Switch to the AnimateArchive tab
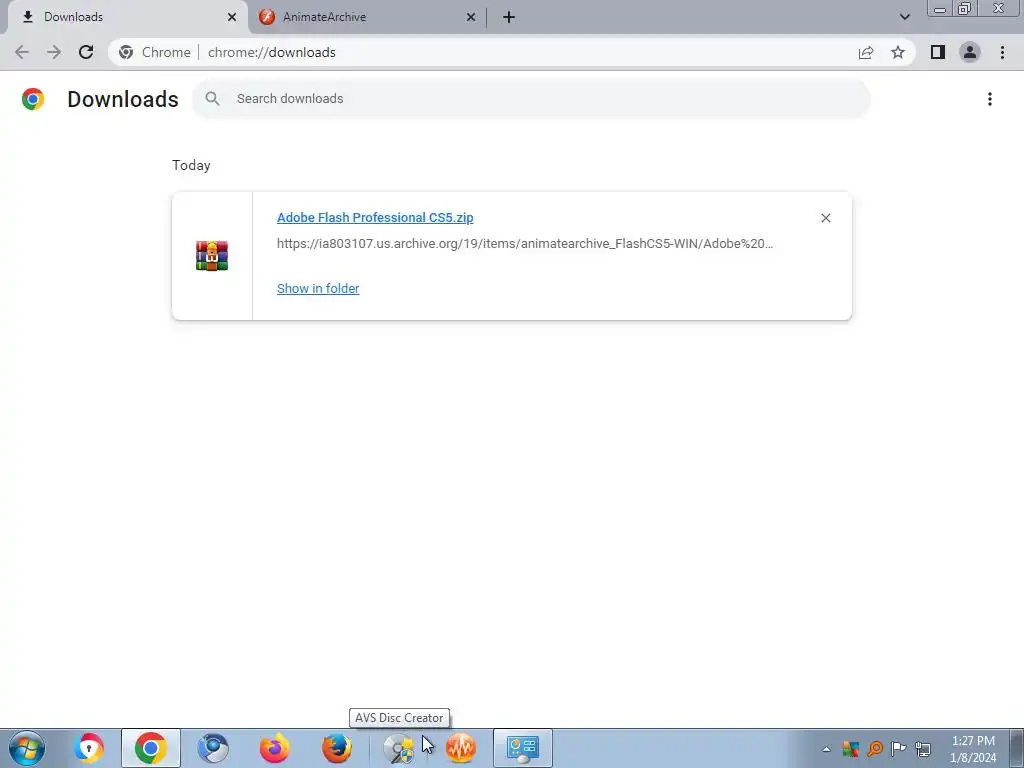 click(x=367, y=17)
